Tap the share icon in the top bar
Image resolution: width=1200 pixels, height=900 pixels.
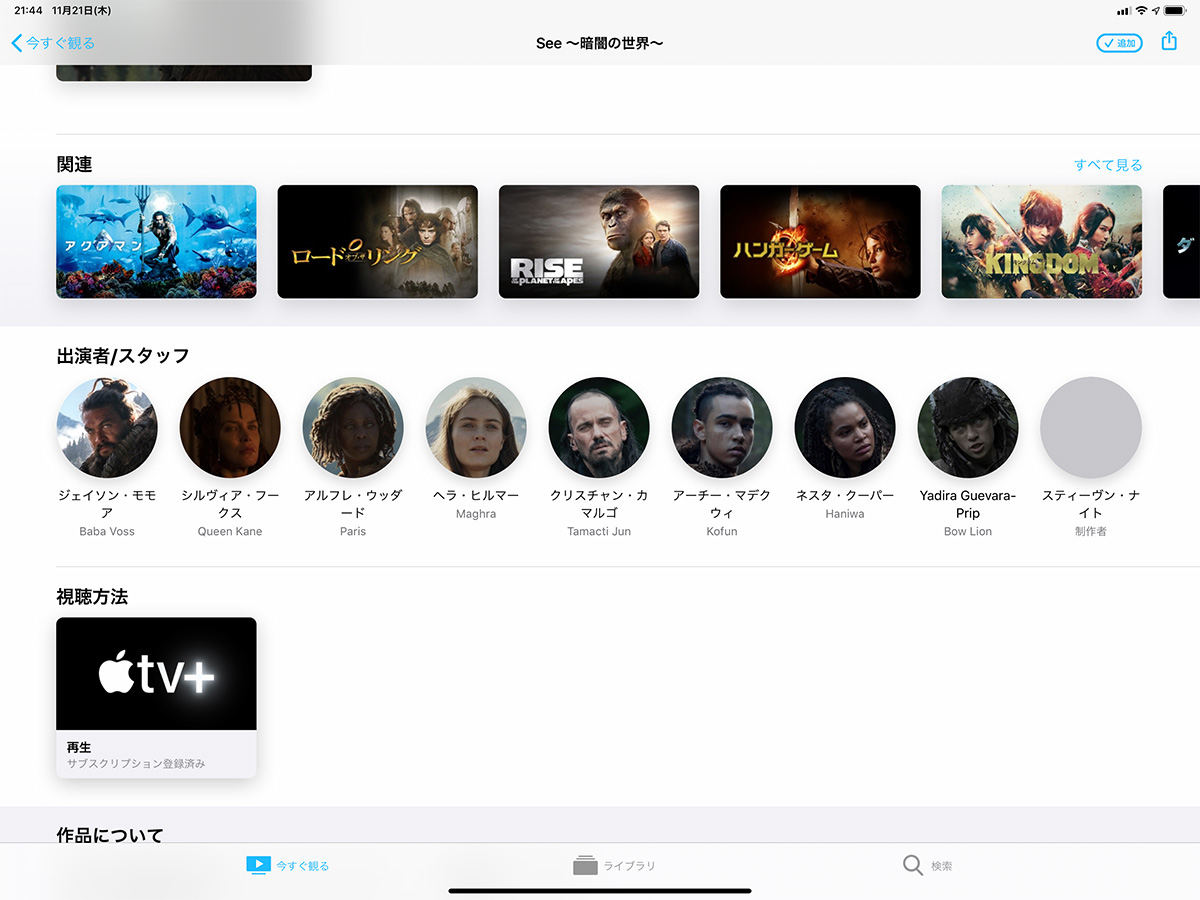click(1169, 41)
